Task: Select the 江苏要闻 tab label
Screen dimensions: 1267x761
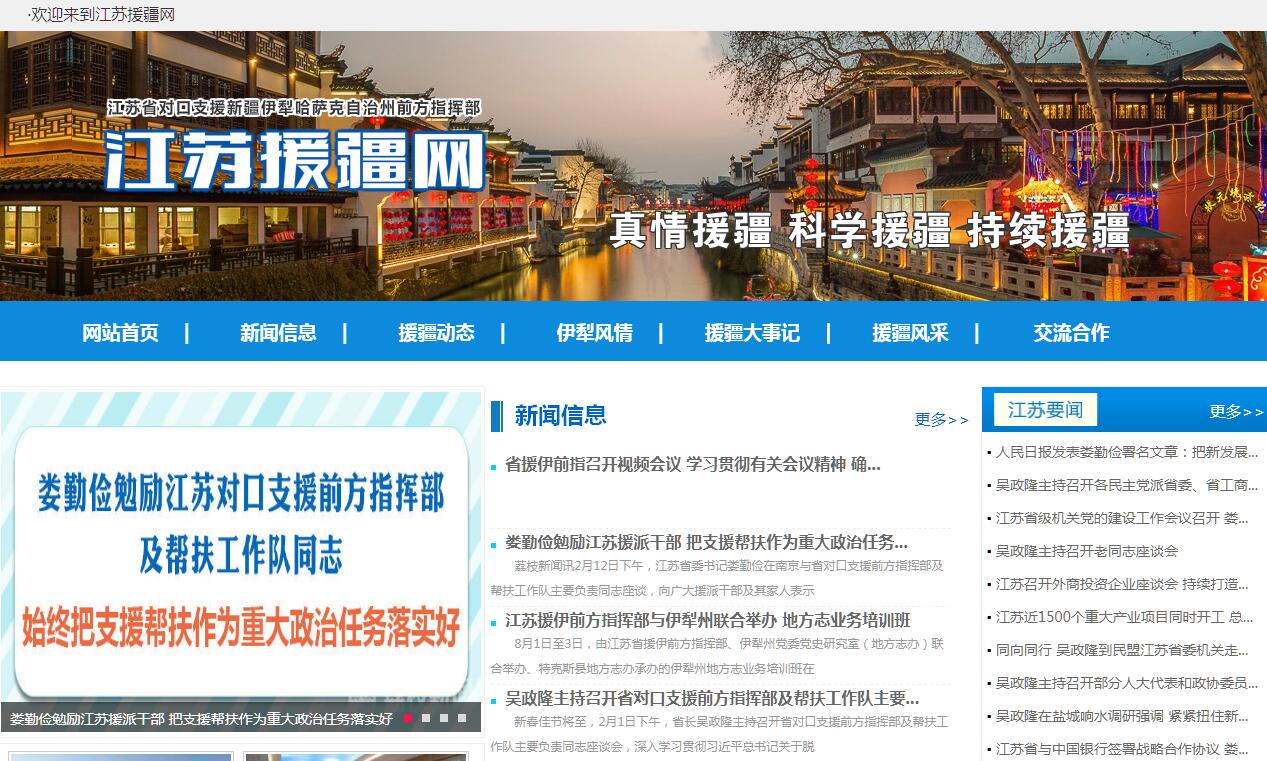Action: click(x=1045, y=410)
